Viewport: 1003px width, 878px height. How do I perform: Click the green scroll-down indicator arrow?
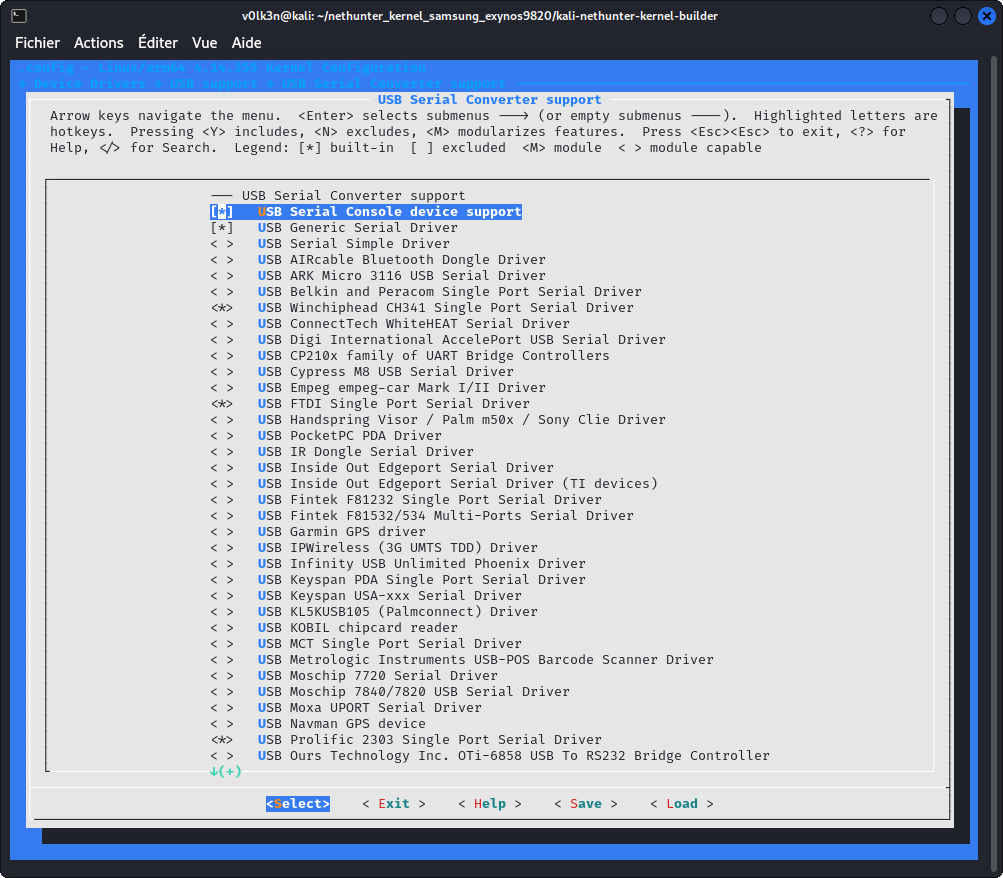click(x=215, y=771)
